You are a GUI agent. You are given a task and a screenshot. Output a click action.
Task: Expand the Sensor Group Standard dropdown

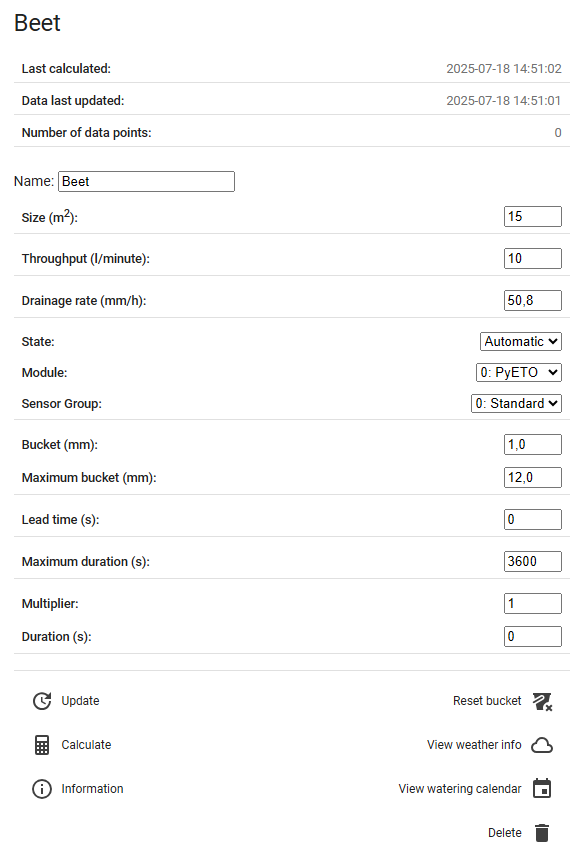(516, 403)
